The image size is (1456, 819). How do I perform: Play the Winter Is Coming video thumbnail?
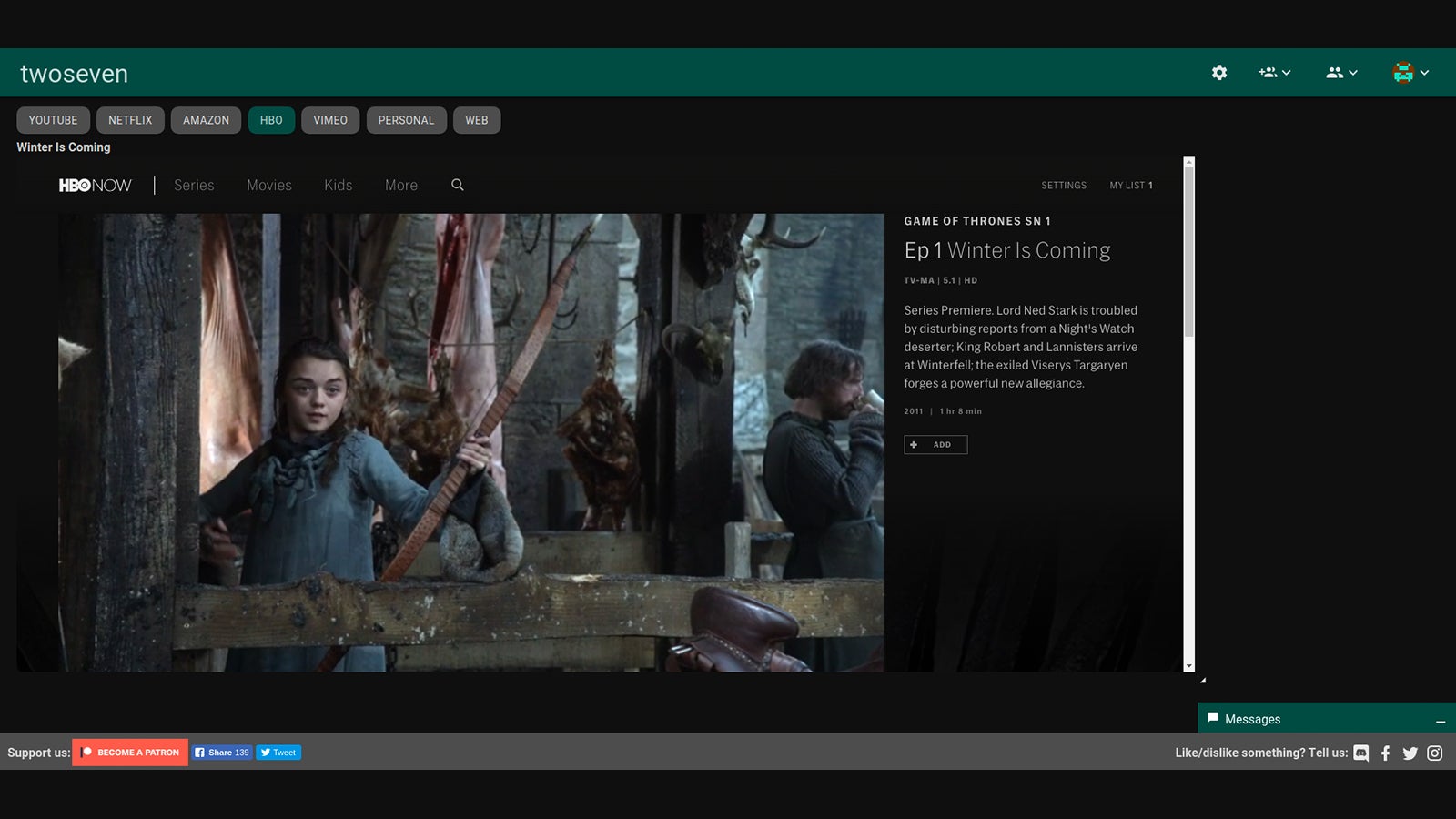470,442
